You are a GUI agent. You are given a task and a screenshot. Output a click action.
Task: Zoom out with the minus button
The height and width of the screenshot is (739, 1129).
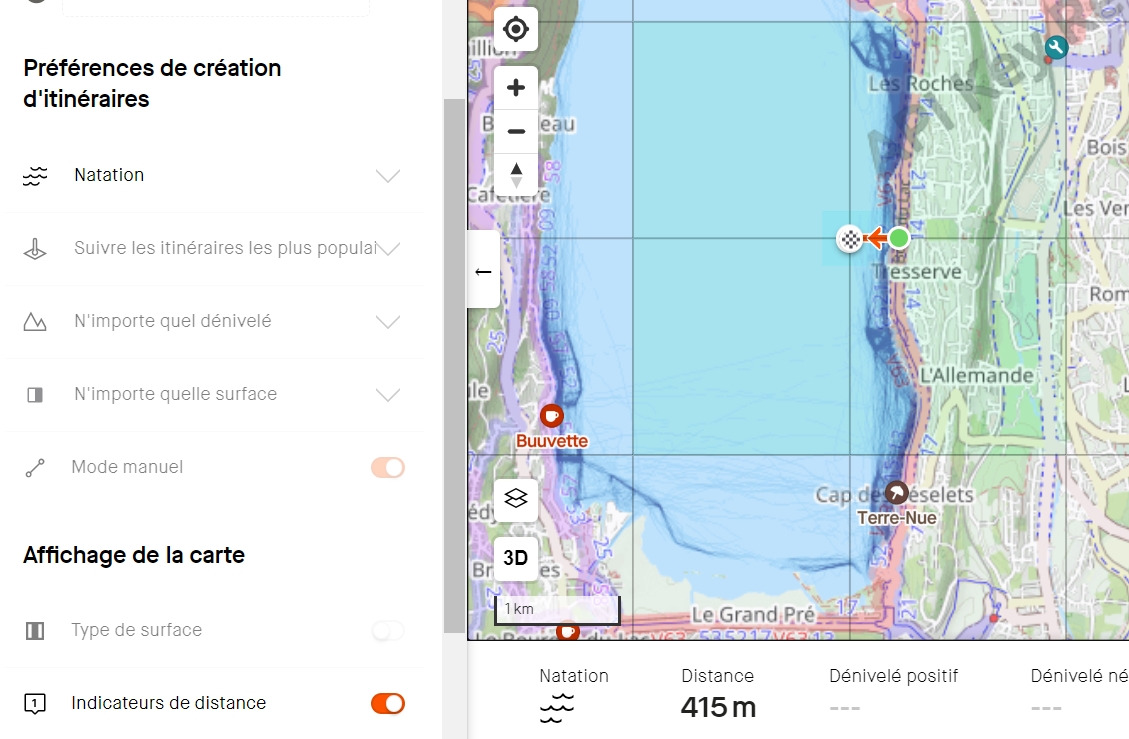coord(516,131)
